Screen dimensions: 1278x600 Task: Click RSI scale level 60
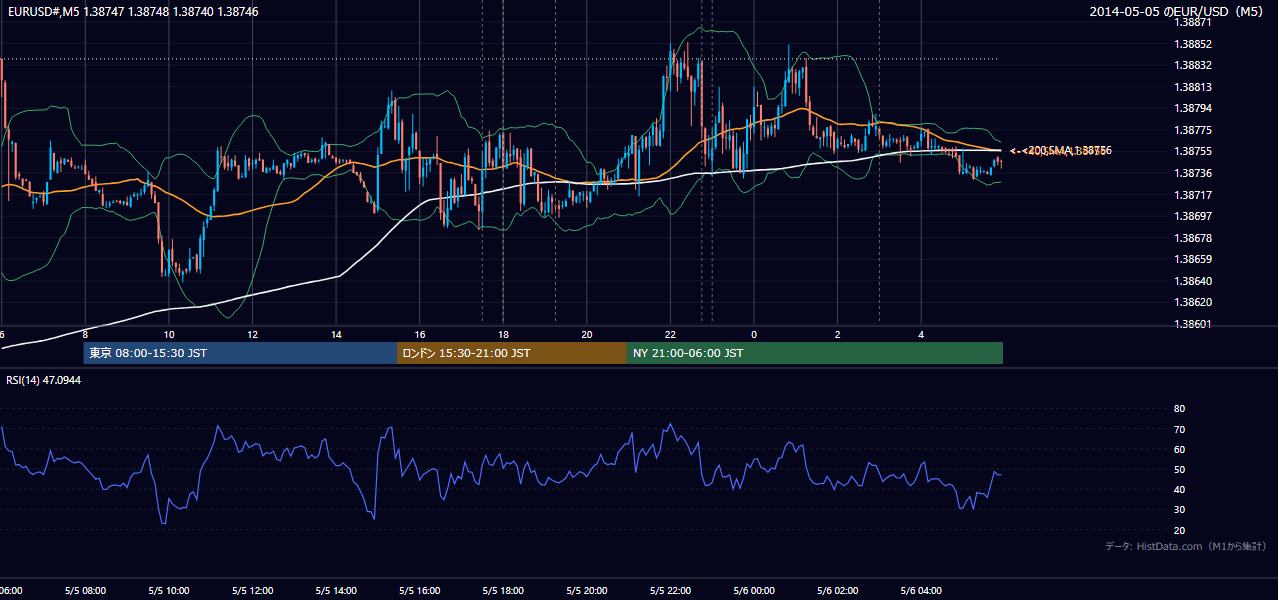tap(1179, 449)
